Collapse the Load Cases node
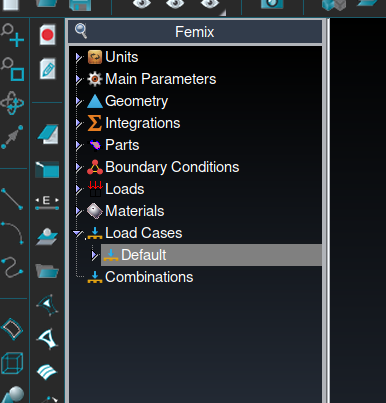Screen dimensions: 386x403 [78, 233]
